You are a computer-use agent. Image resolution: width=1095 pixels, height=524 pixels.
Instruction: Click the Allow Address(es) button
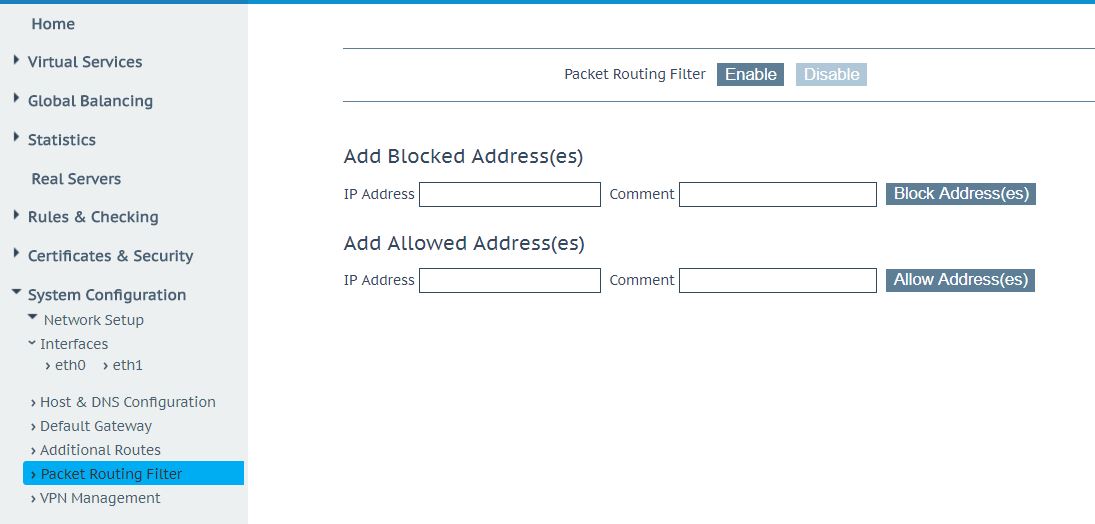click(960, 280)
